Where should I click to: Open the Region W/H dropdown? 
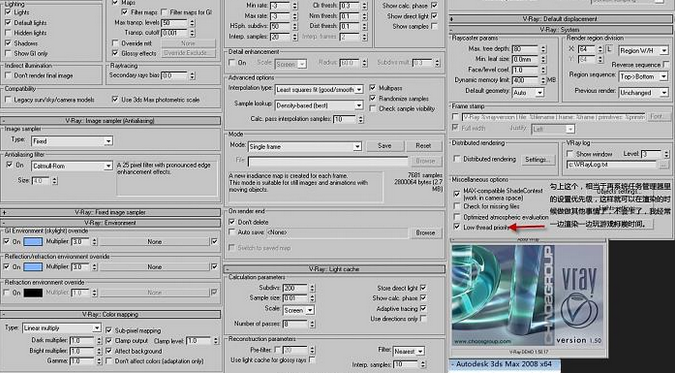coord(643,50)
